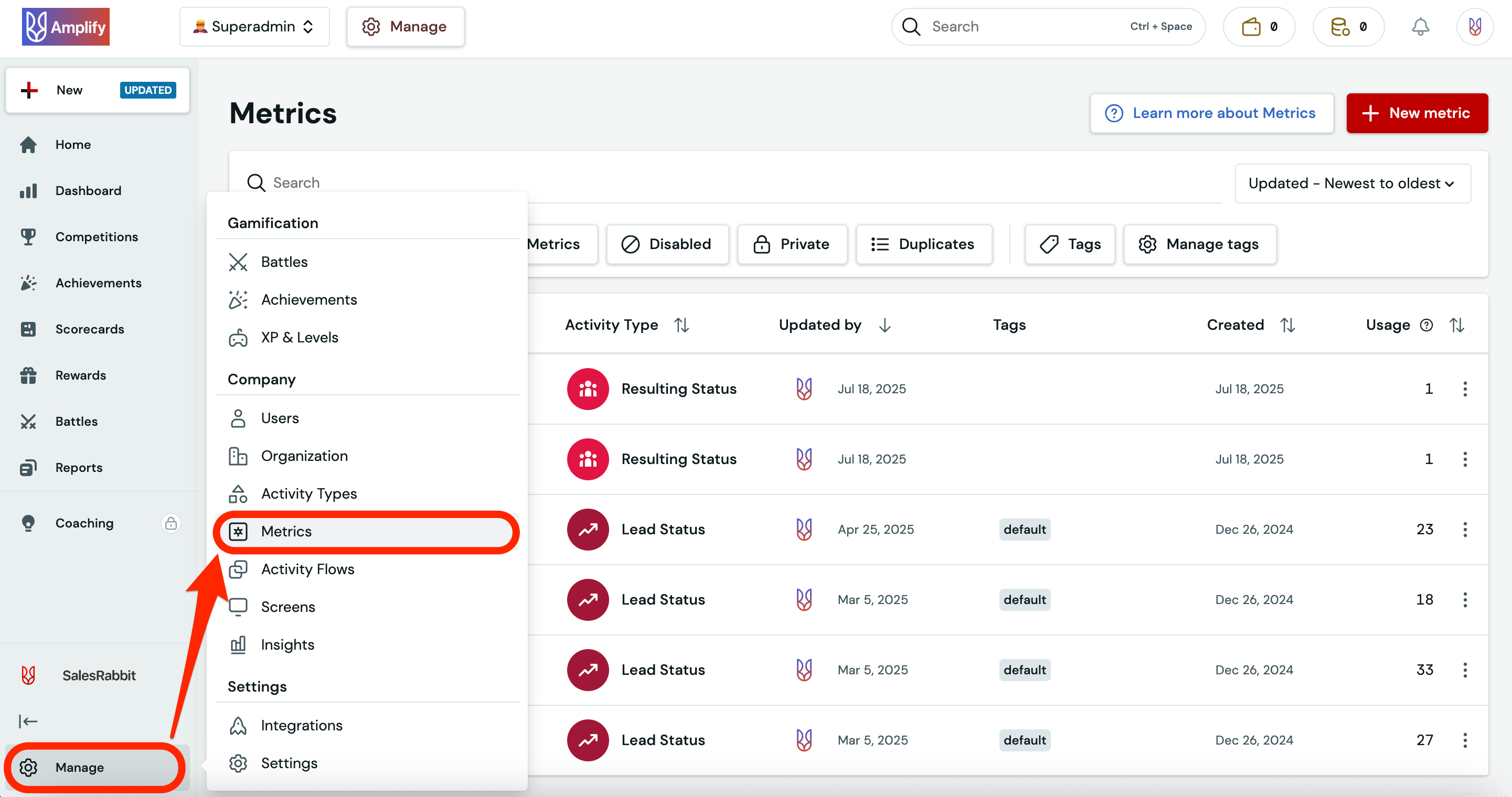This screenshot has width=1512, height=797.
Task: Open row menu for second Resulting Status row
Action: [x=1465, y=459]
